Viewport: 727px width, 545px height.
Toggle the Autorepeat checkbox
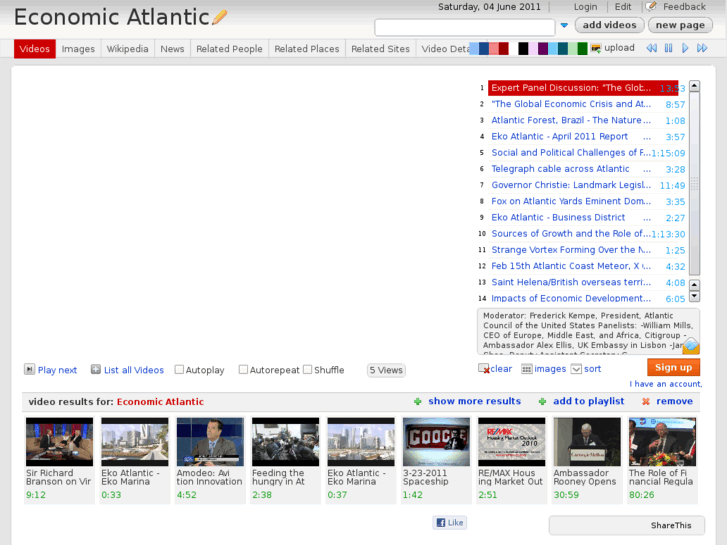[243, 370]
